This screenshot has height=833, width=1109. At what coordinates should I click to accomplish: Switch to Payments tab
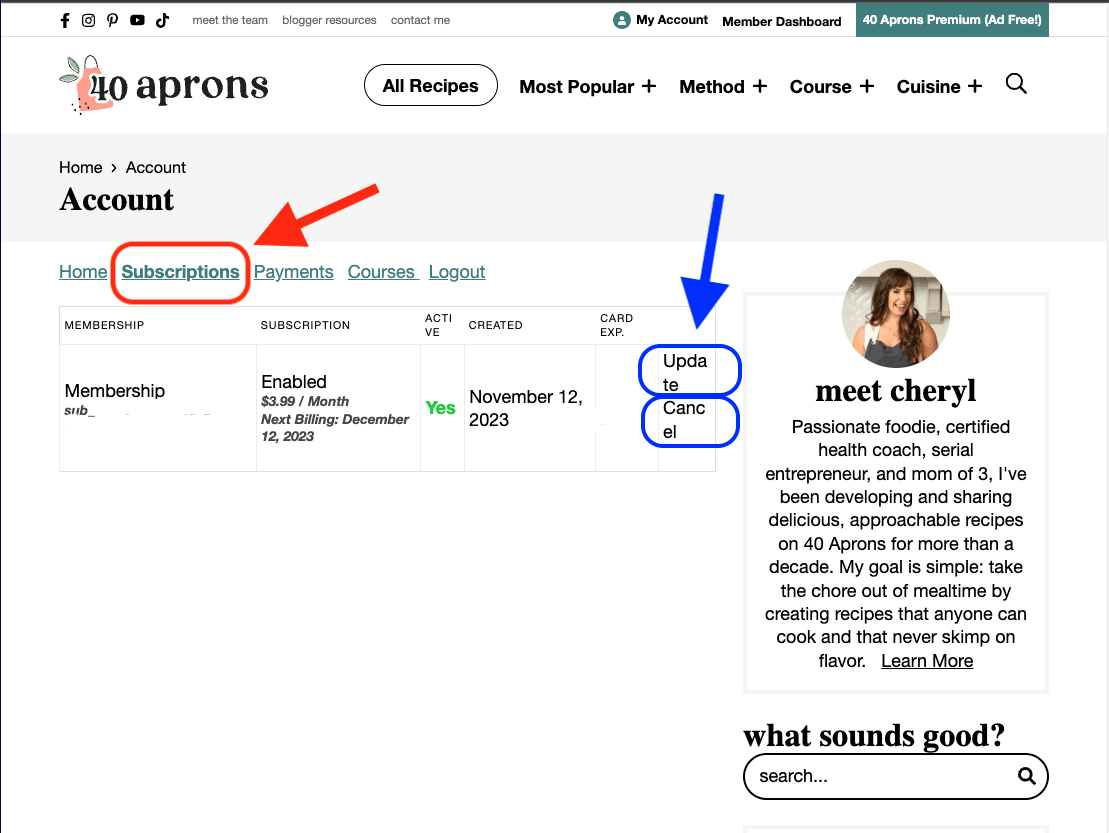[294, 272]
